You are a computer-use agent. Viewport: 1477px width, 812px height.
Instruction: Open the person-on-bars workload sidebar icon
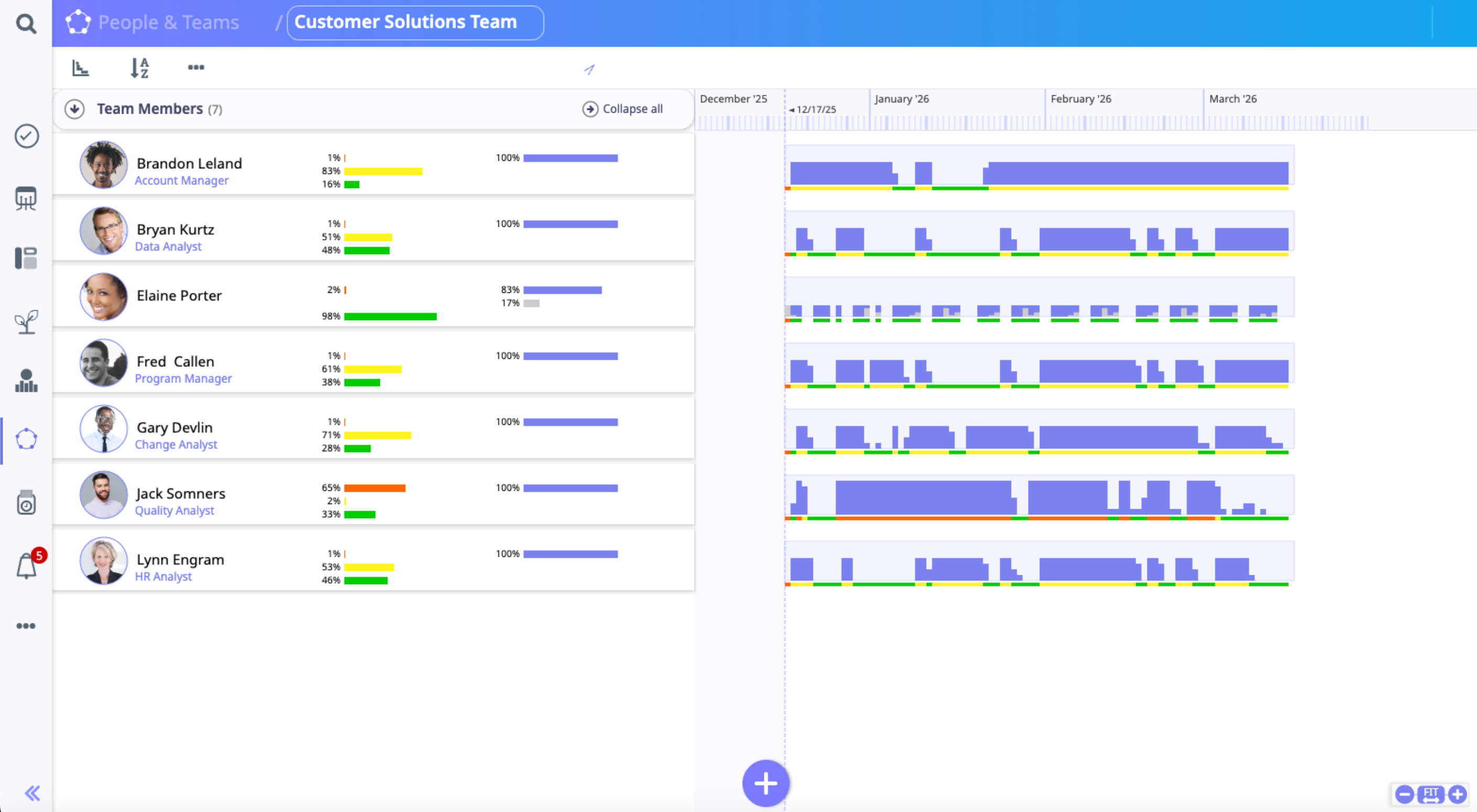26,380
